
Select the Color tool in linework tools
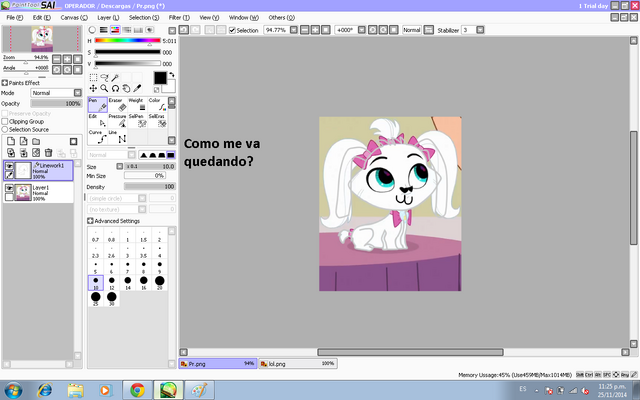[158, 105]
